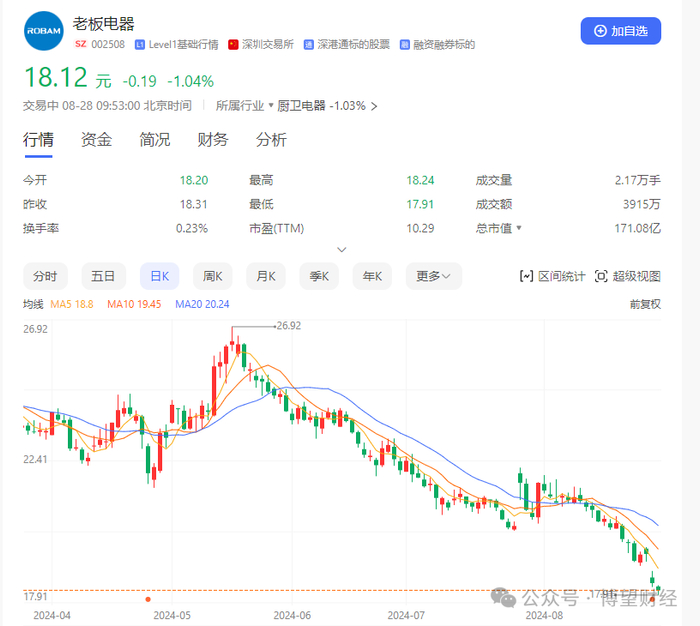Click the Level1基础行情 badge icon
This screenshot has width=700, height=626.
[140, 45]
